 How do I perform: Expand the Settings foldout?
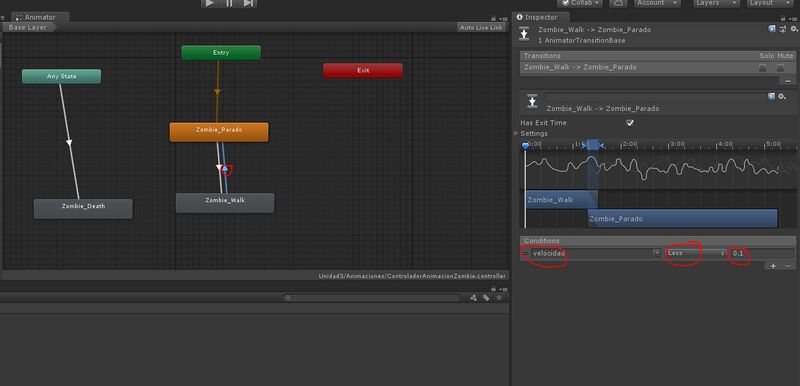click(516, 134)
